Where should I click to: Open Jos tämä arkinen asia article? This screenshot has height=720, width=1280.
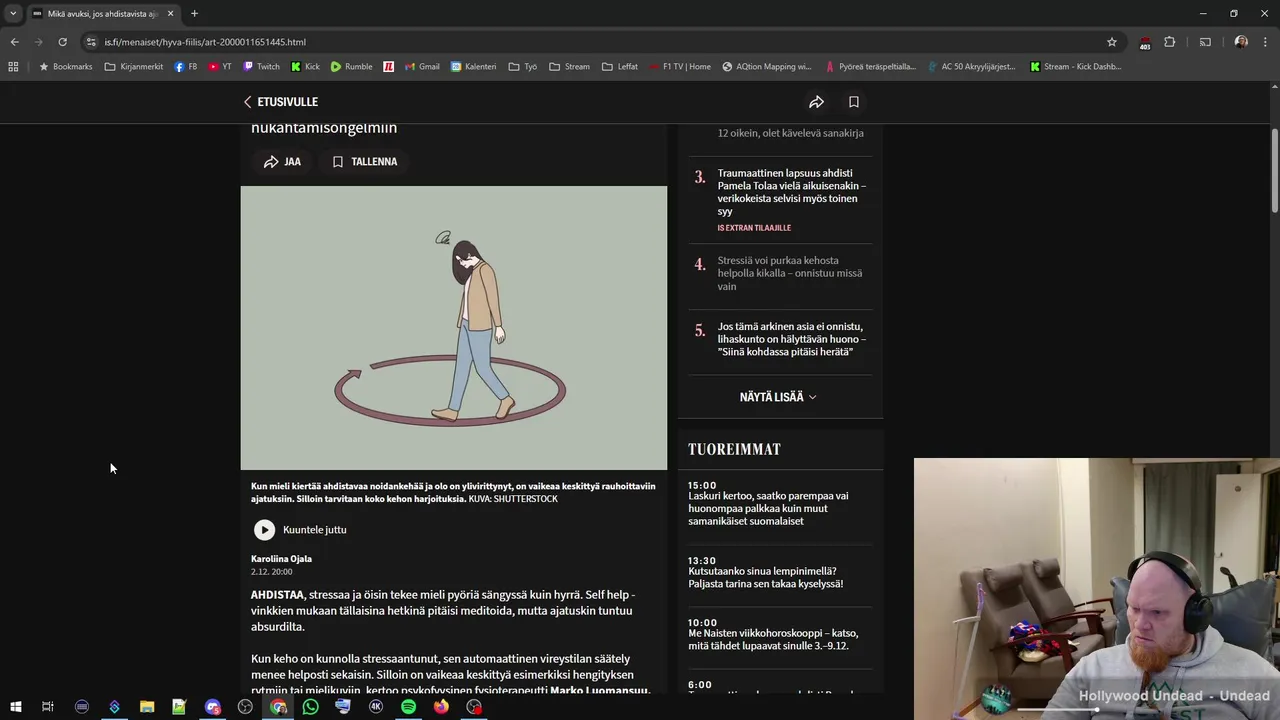click(x=791, y=339)
